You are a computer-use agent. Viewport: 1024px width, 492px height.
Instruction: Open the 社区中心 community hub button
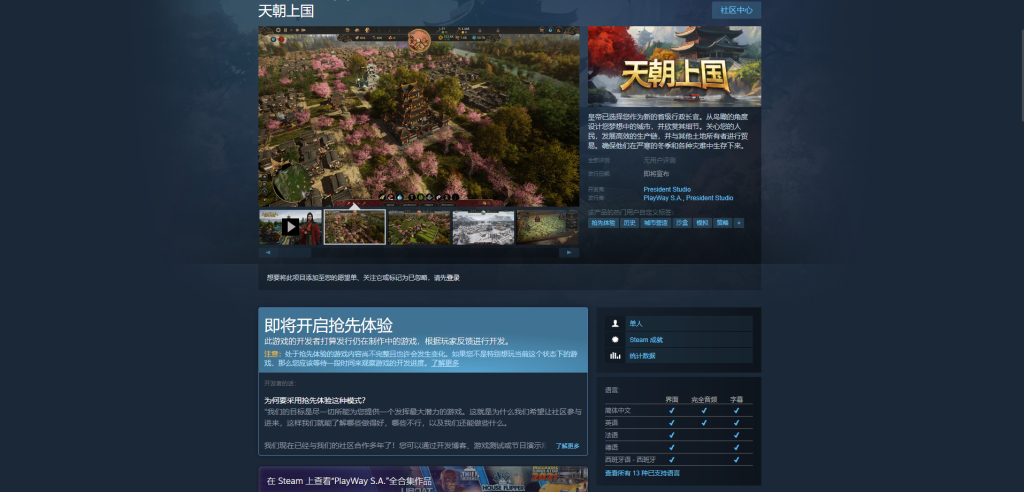736,10
